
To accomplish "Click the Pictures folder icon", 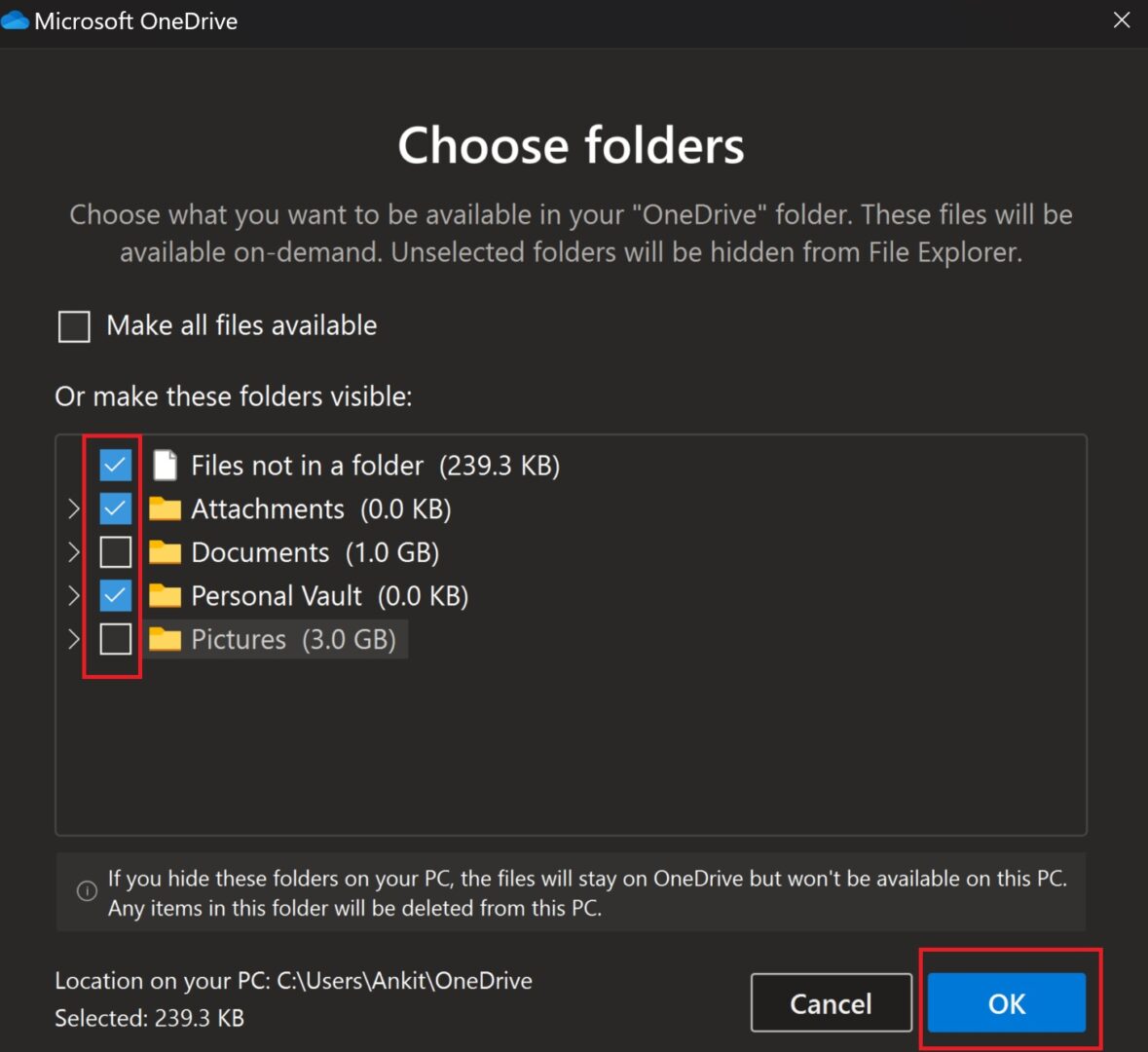I will click(x=165, y=639).
